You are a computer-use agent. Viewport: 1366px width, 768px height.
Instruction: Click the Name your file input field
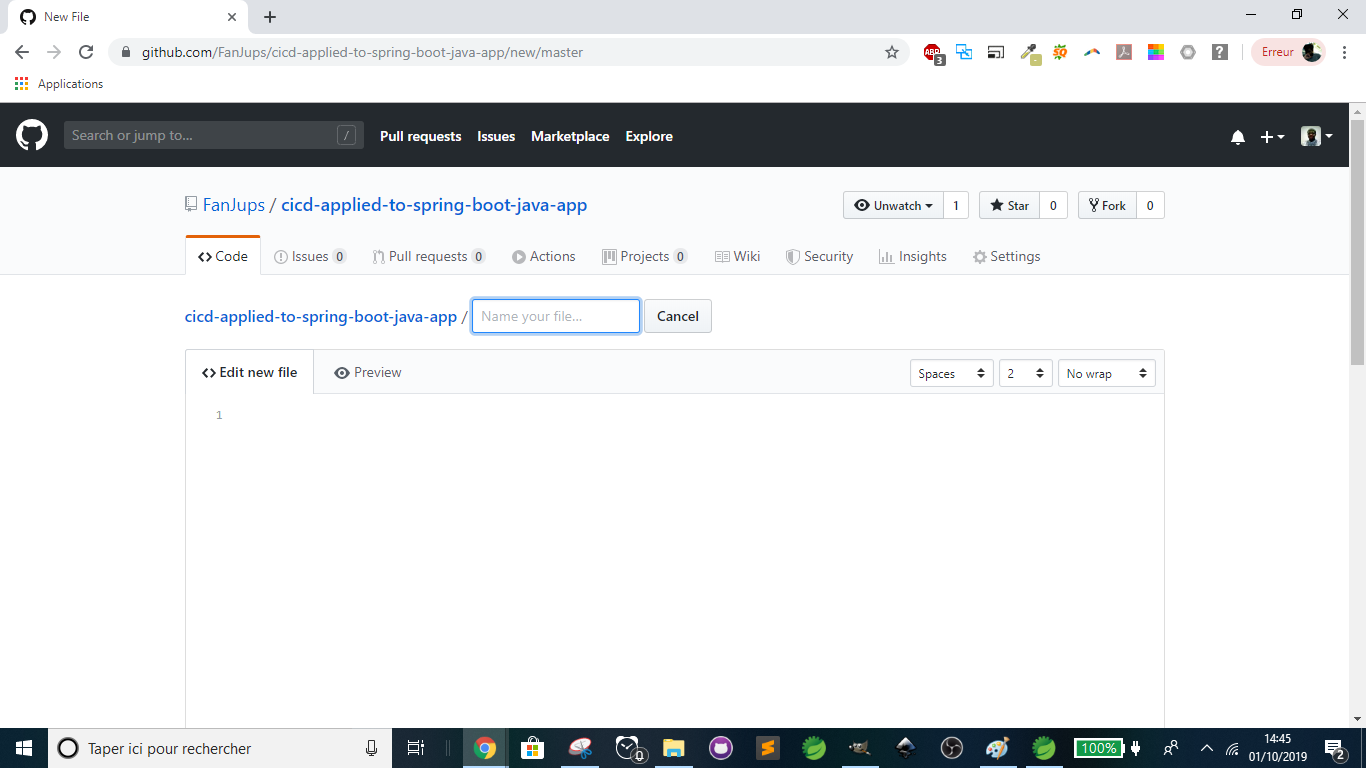tap(555, 315)
